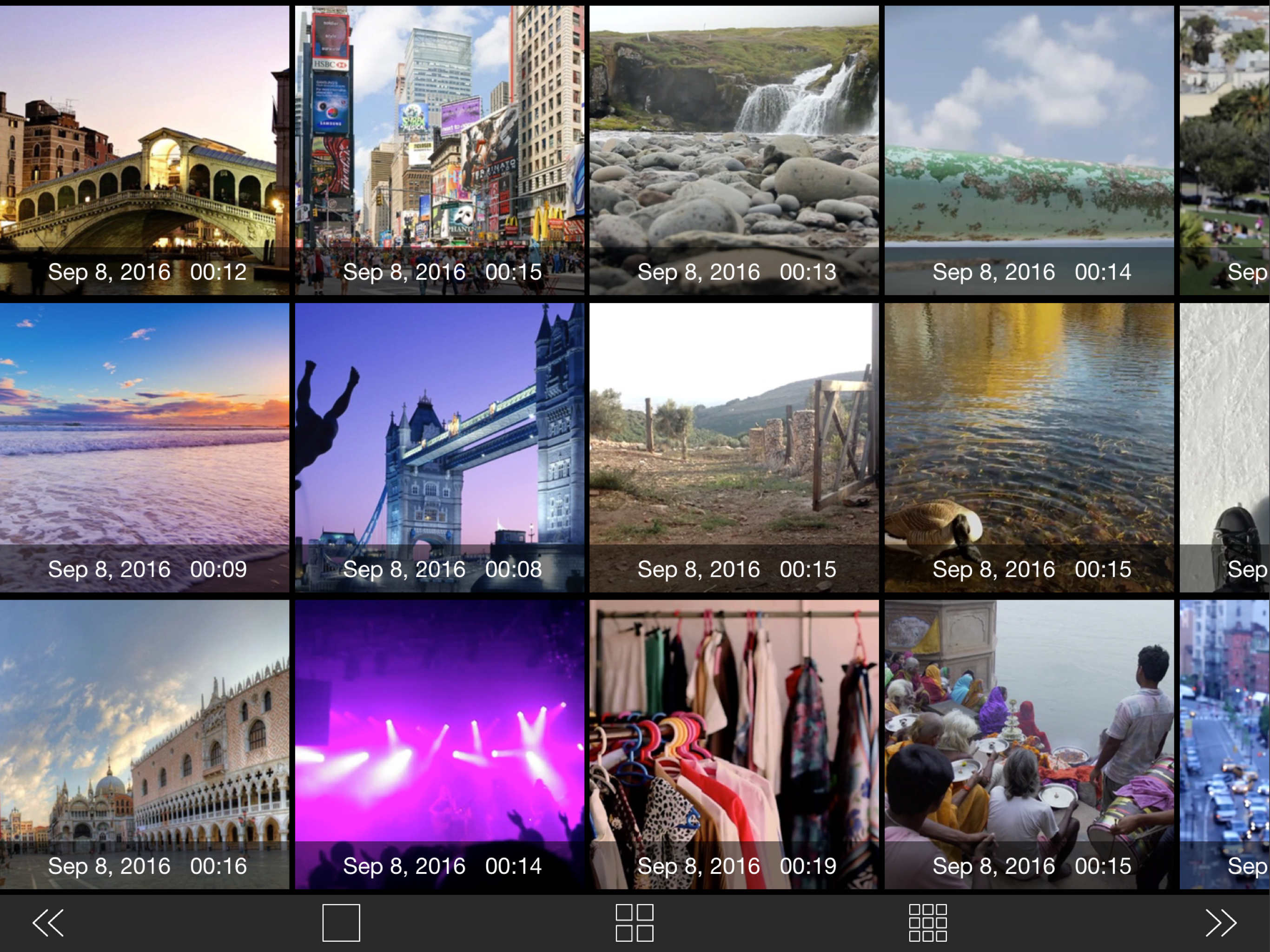Go back with the double left chevron
Image resolution: width=1270 pixels, height=952 pixels.
point(48,923)
